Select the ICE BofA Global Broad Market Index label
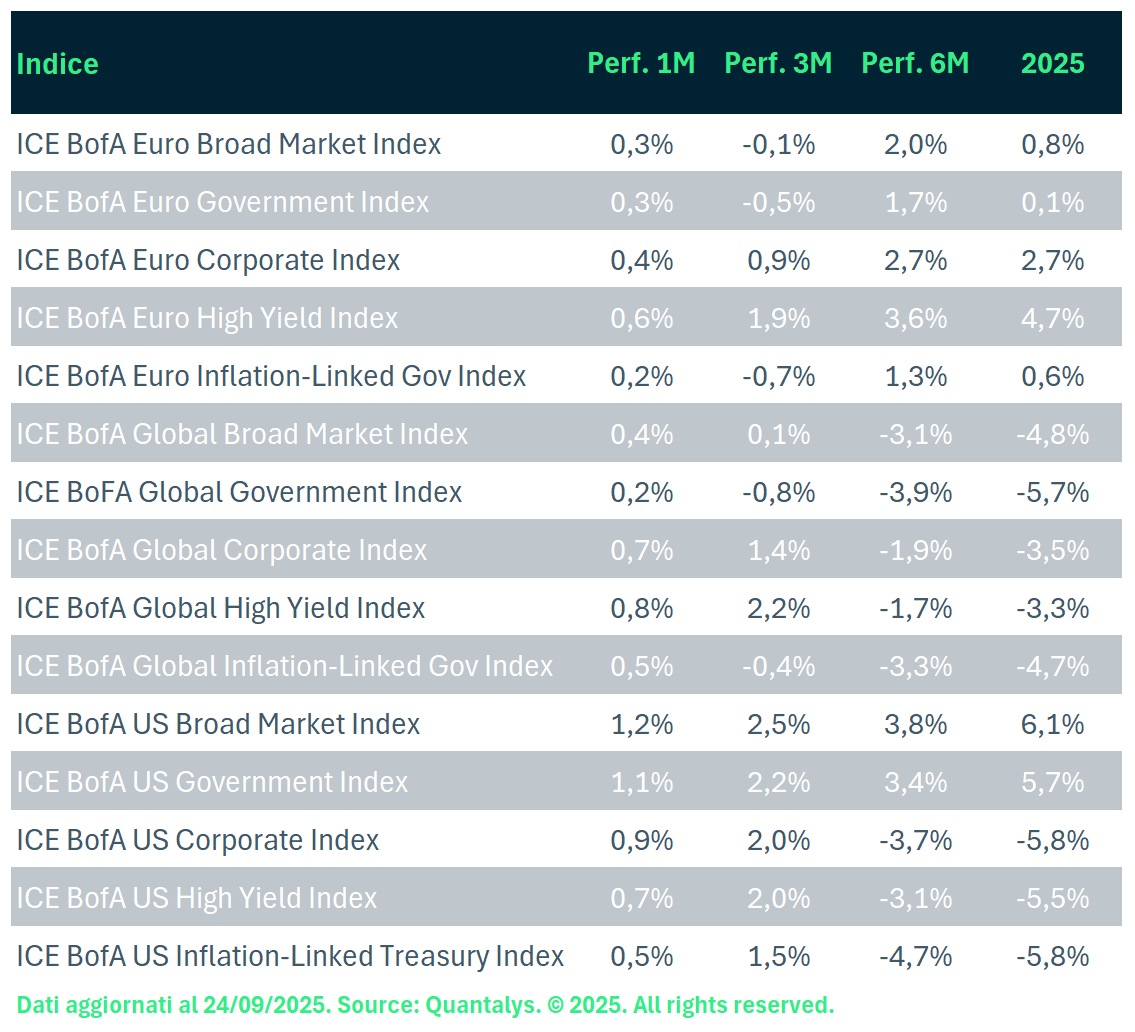The height and width of the screenshot is (1032, 1135). [242, 434]
